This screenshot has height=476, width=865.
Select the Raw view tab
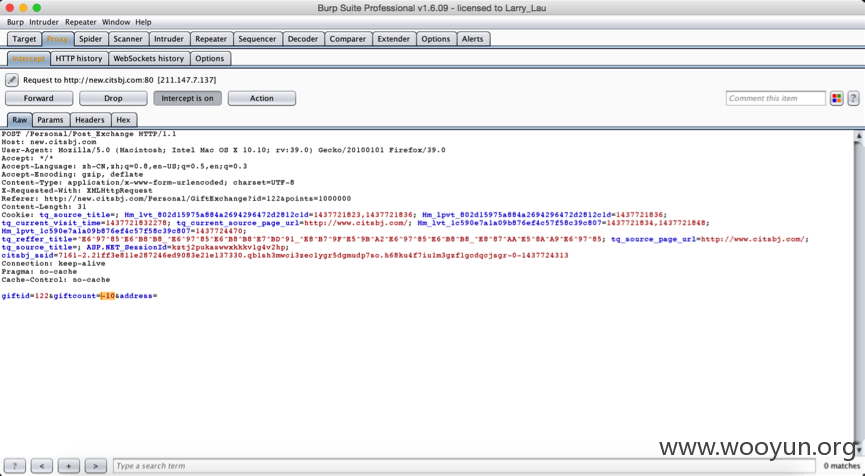[x=20, y=120]
